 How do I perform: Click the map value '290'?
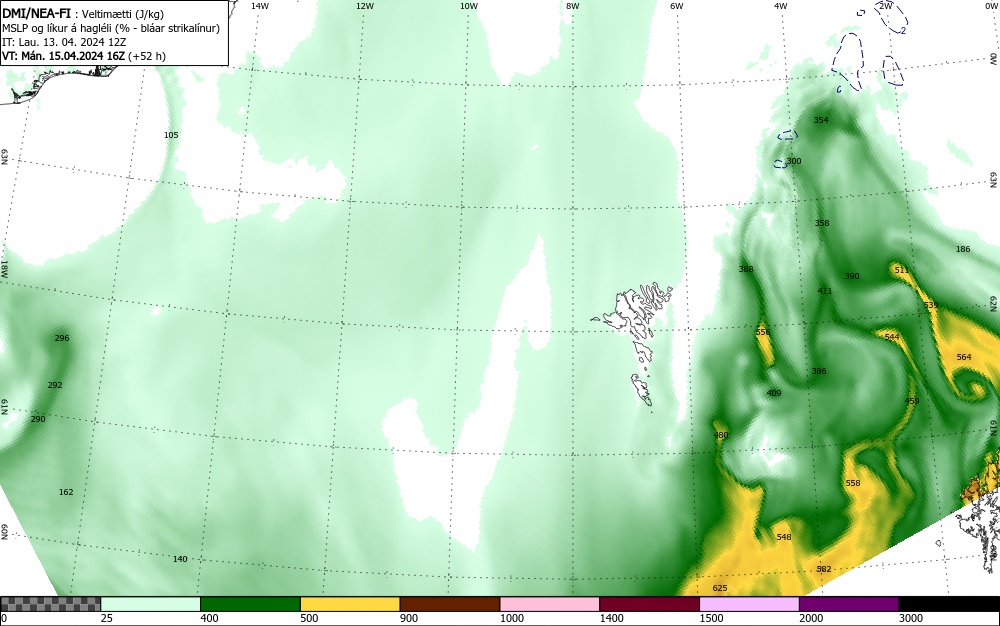tap(38, 419)
